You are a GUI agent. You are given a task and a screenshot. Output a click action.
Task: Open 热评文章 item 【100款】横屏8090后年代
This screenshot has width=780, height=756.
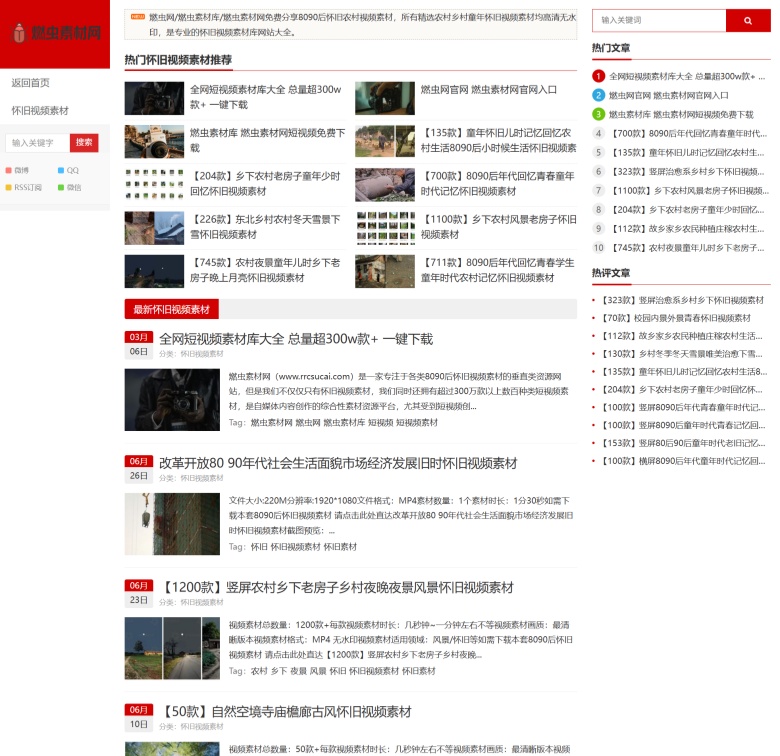point(682,461)
